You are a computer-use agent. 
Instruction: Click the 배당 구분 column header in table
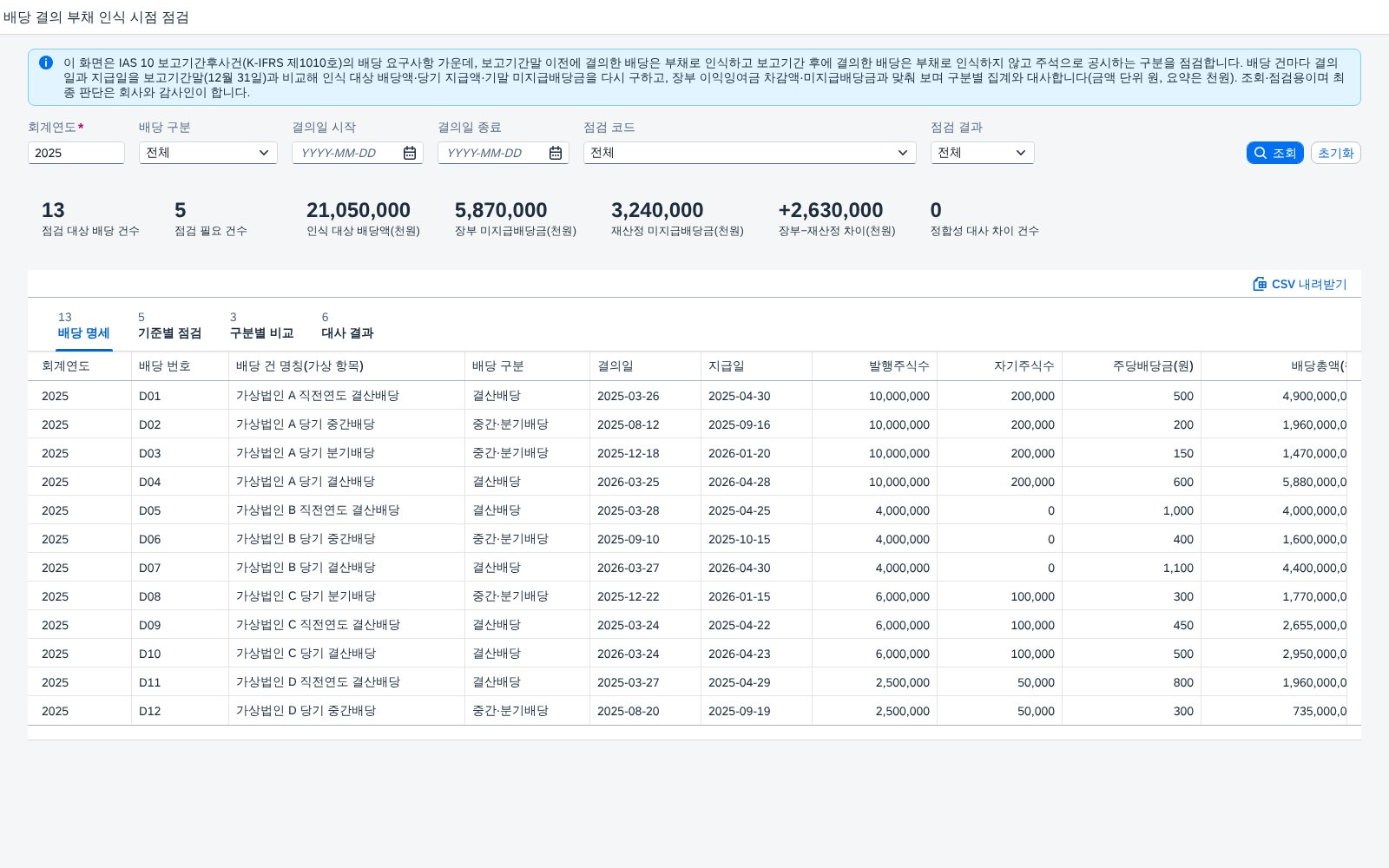(x=527, y=366)
